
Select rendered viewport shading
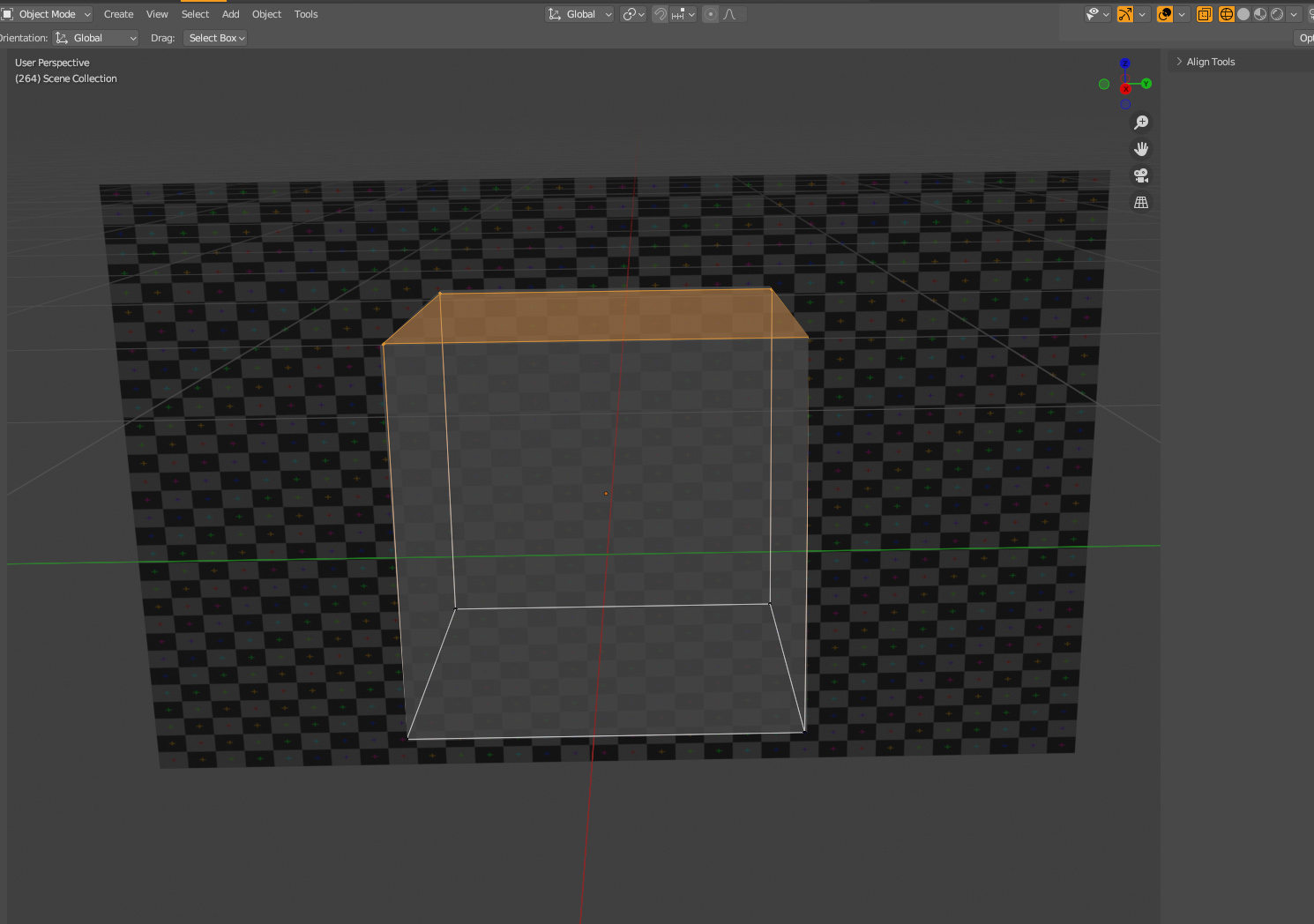pyautogui.click(x=1277, y=14)
